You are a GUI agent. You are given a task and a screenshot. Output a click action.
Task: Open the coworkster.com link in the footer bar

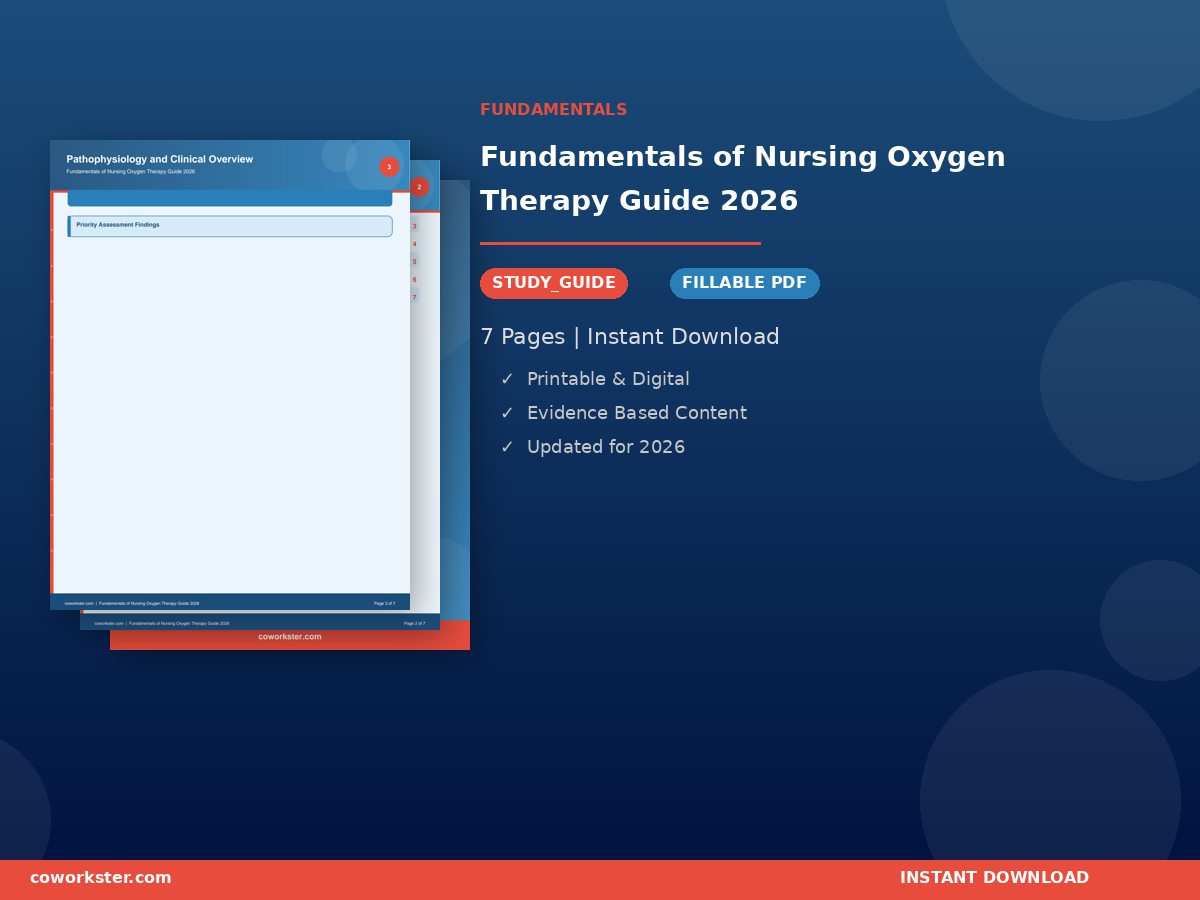tap(101, 878)
